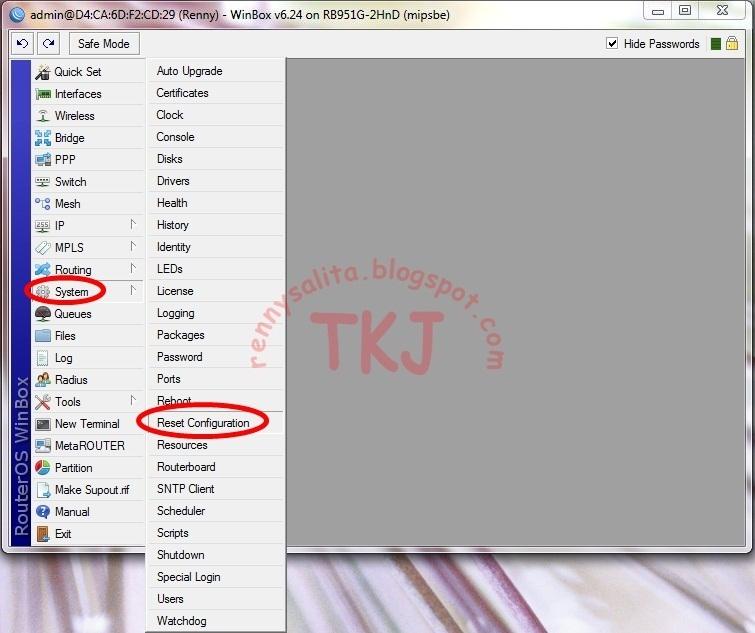Screen dimensions: 755x633
Task: Open Scripts menu entry
Action: click(216, 533)
